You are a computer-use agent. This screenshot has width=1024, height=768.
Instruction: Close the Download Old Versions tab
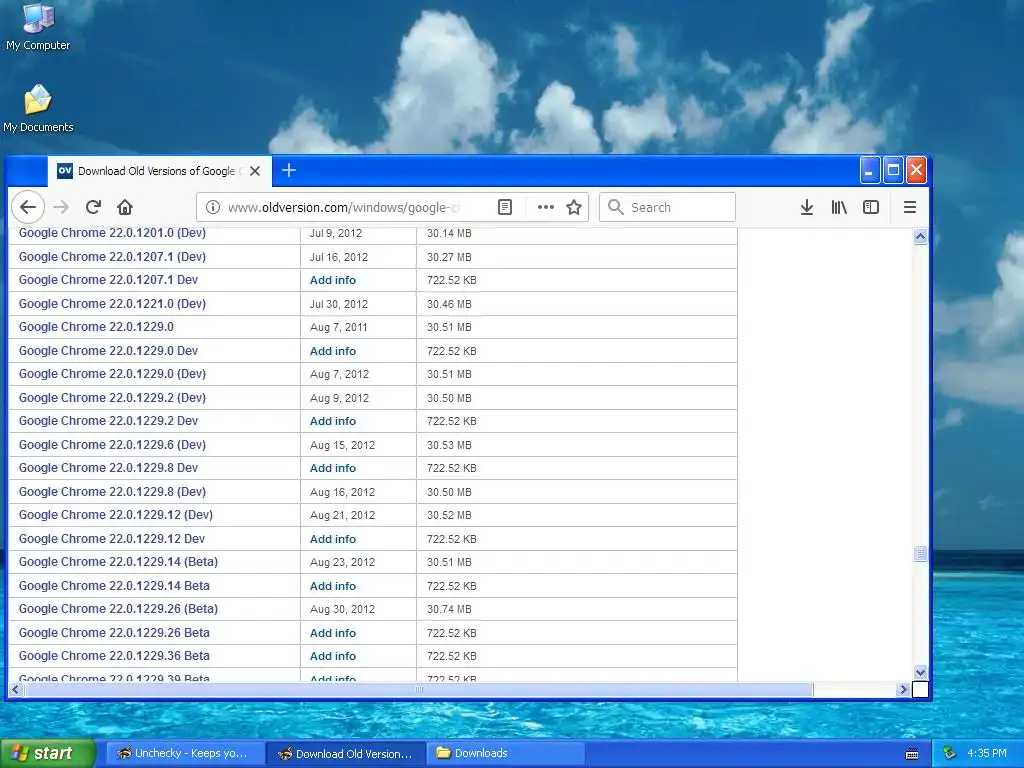pos(255,171)
